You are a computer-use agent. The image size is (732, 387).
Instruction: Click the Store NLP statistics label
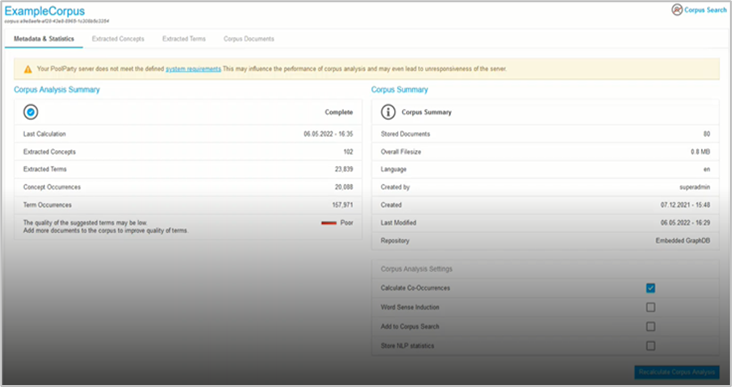coord(408,346)
